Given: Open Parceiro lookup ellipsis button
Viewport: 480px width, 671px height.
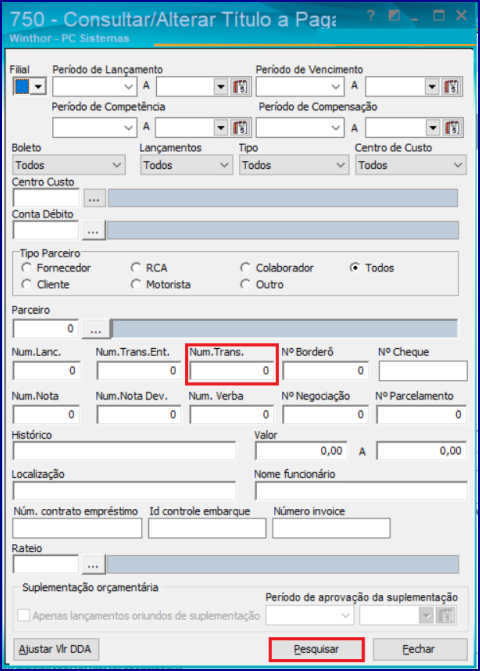Looking at the screenshot, I should (96, 329).
